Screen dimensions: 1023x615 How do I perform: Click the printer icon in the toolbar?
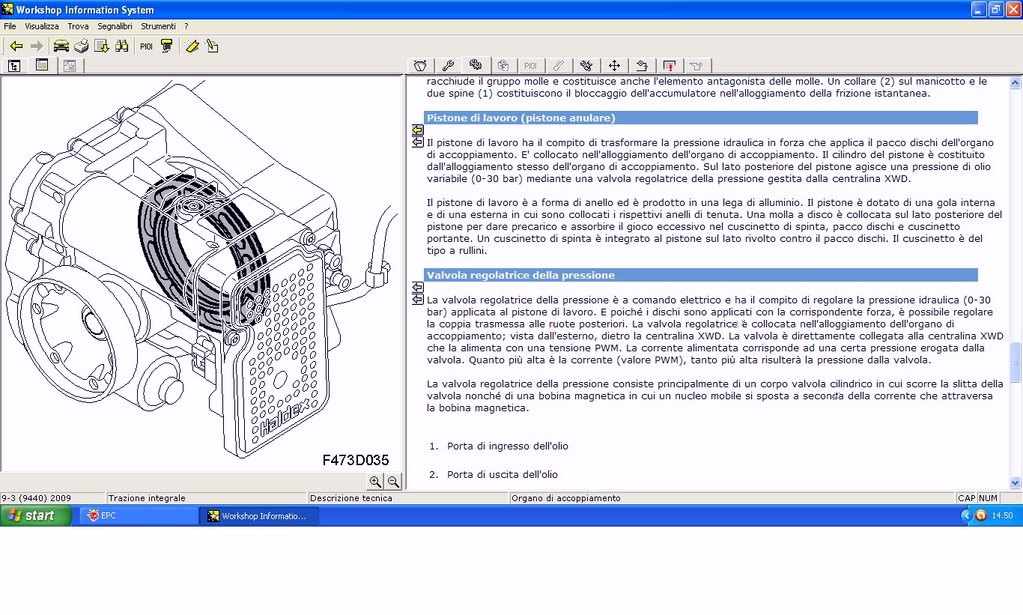click(81, 46)
